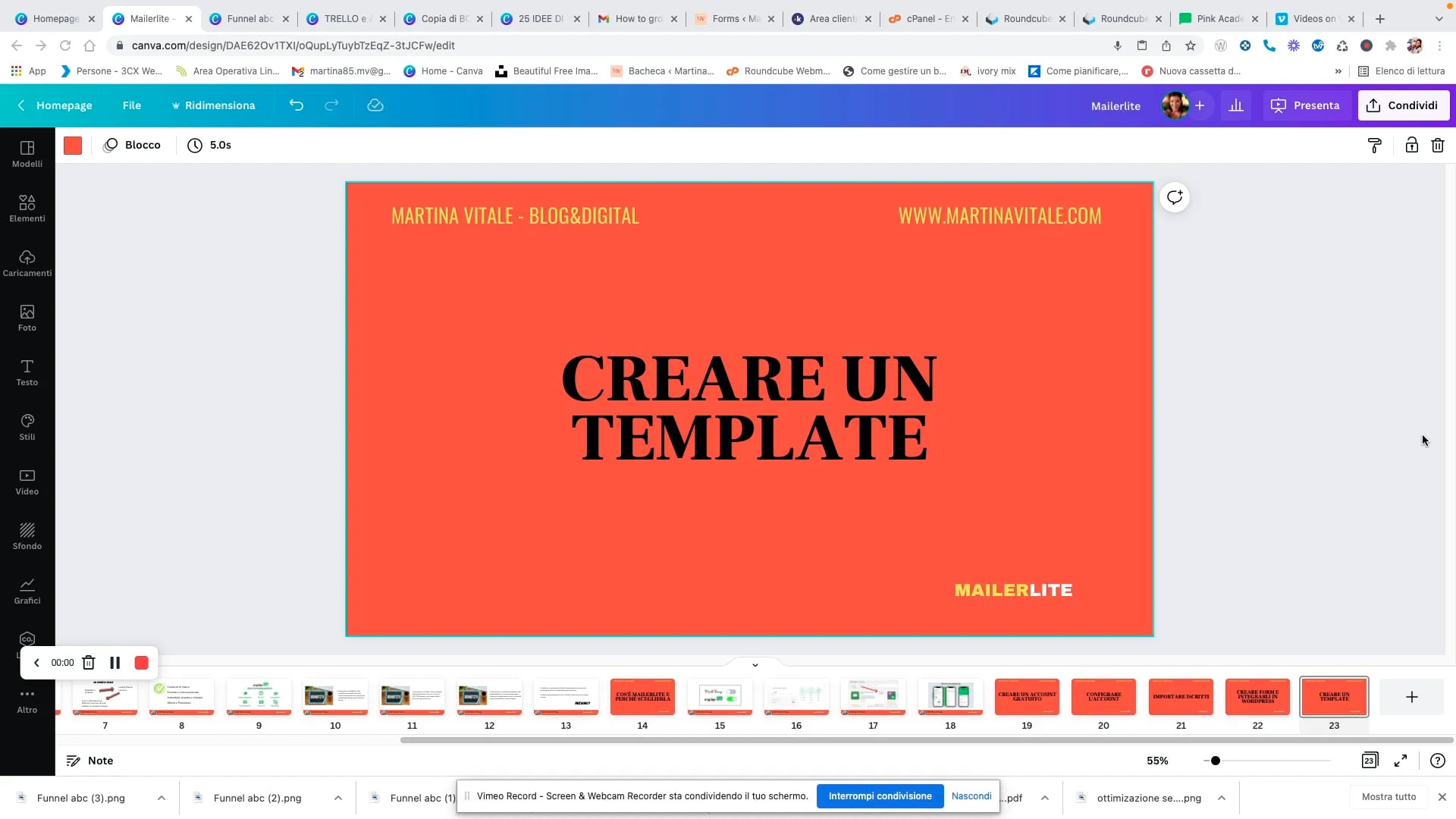
Task: Click the Condividi share button
Action: (1404, 105)
